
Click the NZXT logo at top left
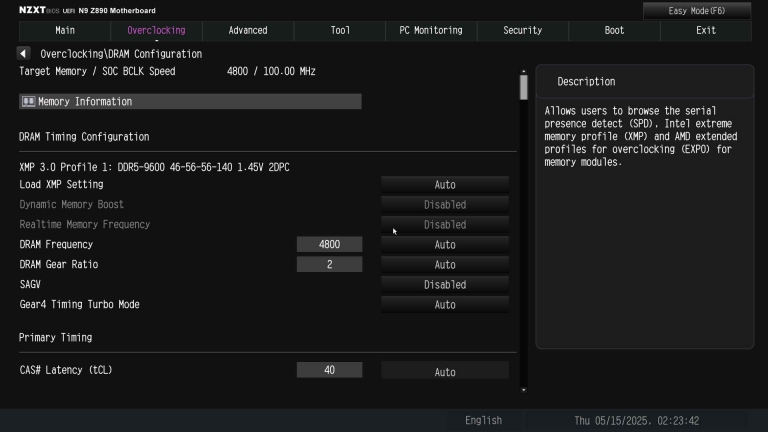[x=32, y=10]
